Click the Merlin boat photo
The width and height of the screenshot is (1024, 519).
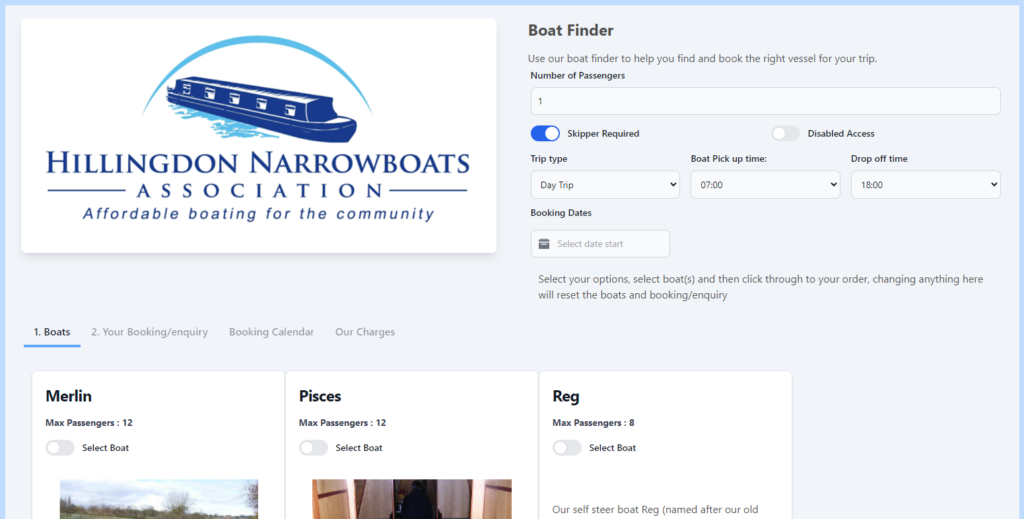pyautogui.click(x=159, y=499)
